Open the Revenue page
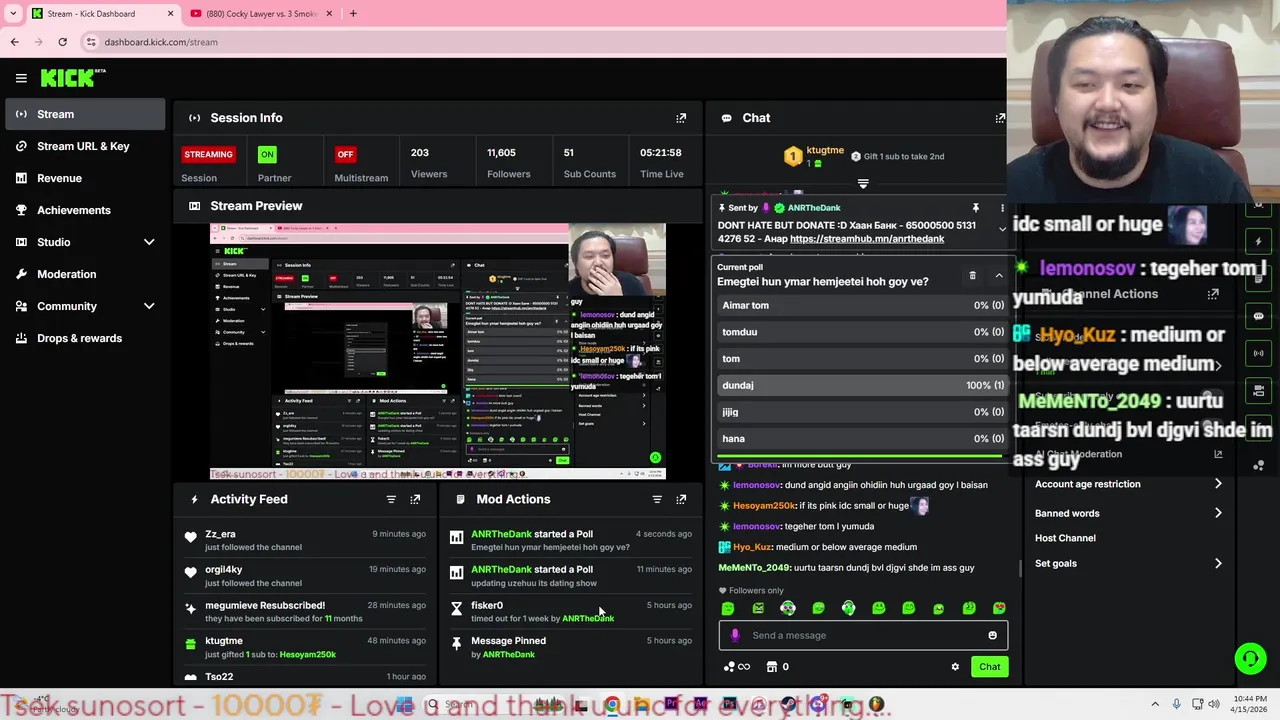Viewport: 1280px width, 720px height. (86, 178)
